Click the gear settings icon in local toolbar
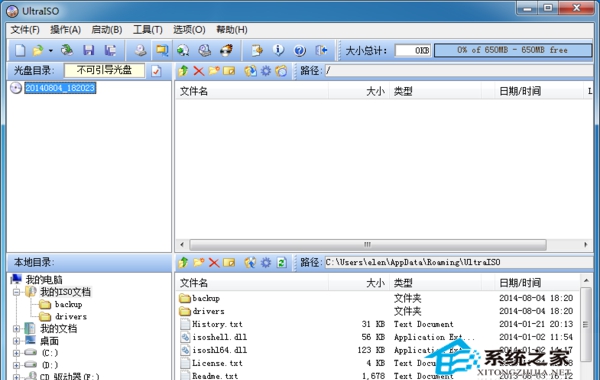Viewport: 600px width, 380px height. 266,263
